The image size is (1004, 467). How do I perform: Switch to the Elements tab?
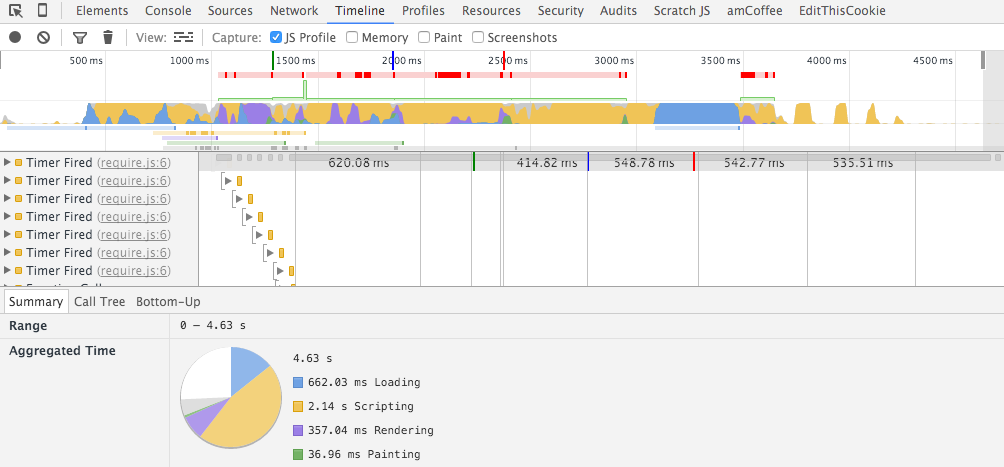[102, 11]
